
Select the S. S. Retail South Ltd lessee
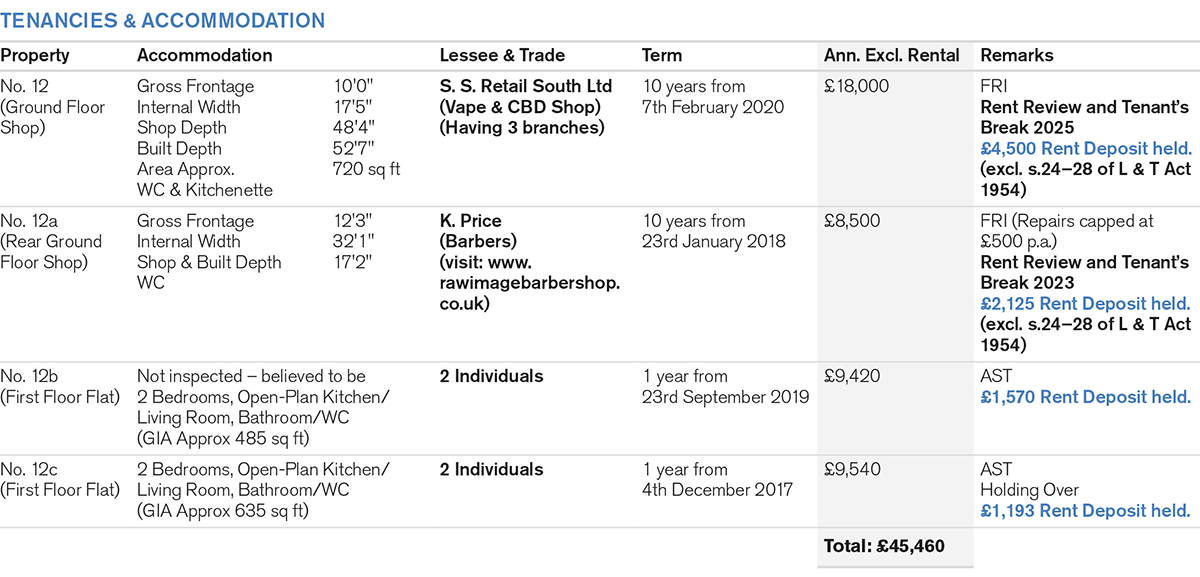525,87
